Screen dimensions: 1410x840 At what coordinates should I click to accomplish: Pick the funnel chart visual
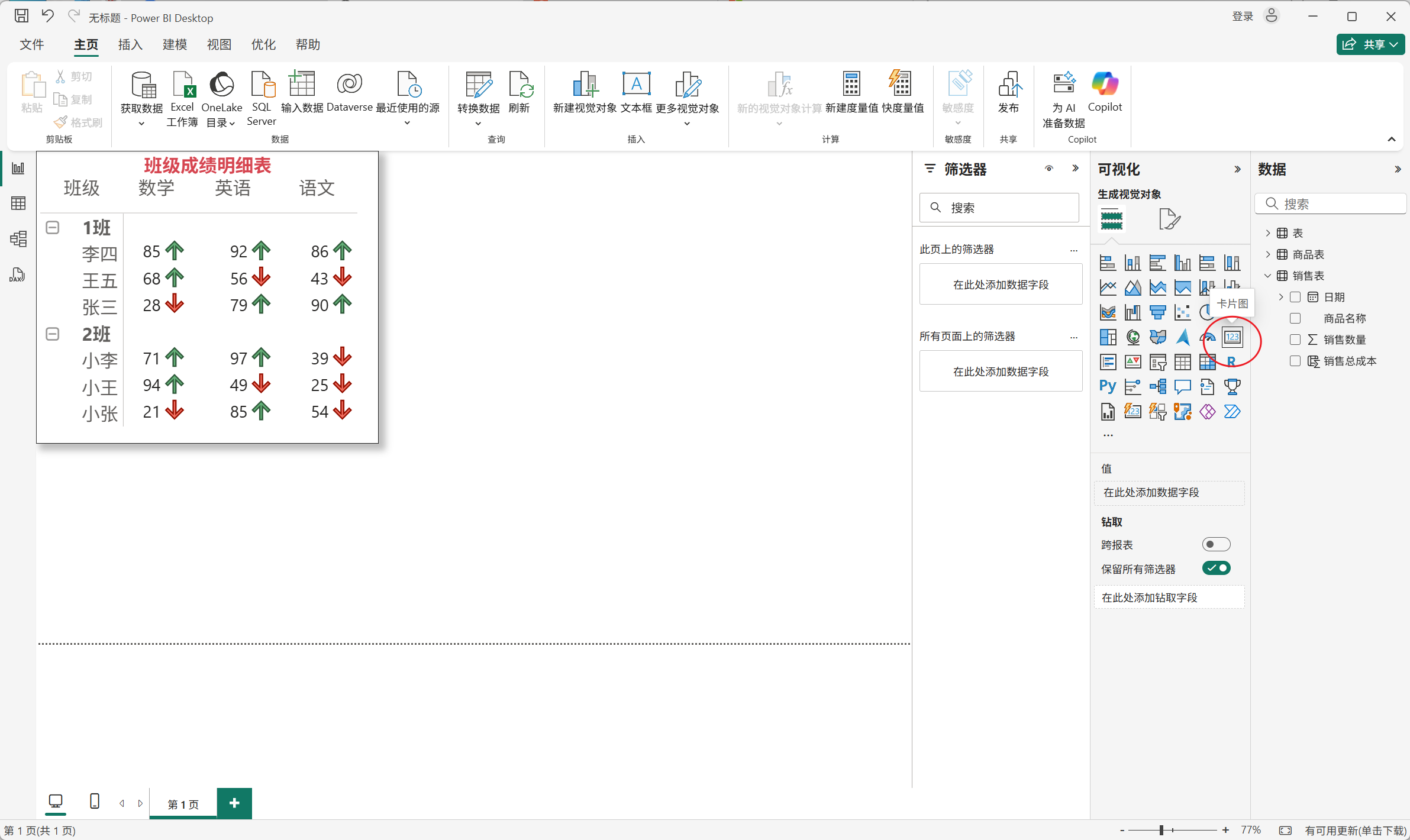(x=1157, y=312)
